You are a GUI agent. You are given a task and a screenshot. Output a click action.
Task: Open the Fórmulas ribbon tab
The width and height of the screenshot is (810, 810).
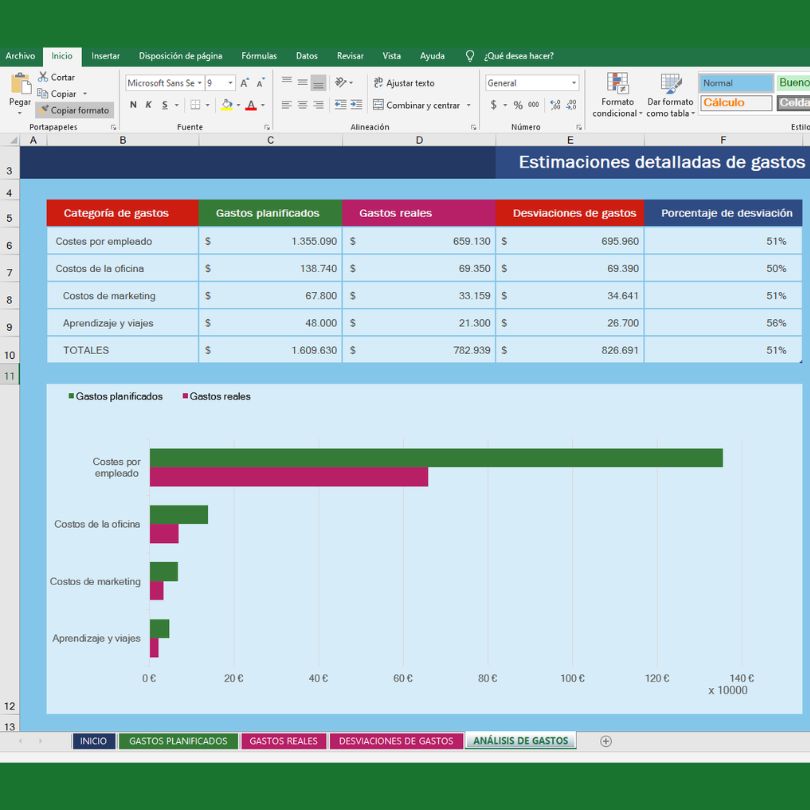tap(259, 56)
